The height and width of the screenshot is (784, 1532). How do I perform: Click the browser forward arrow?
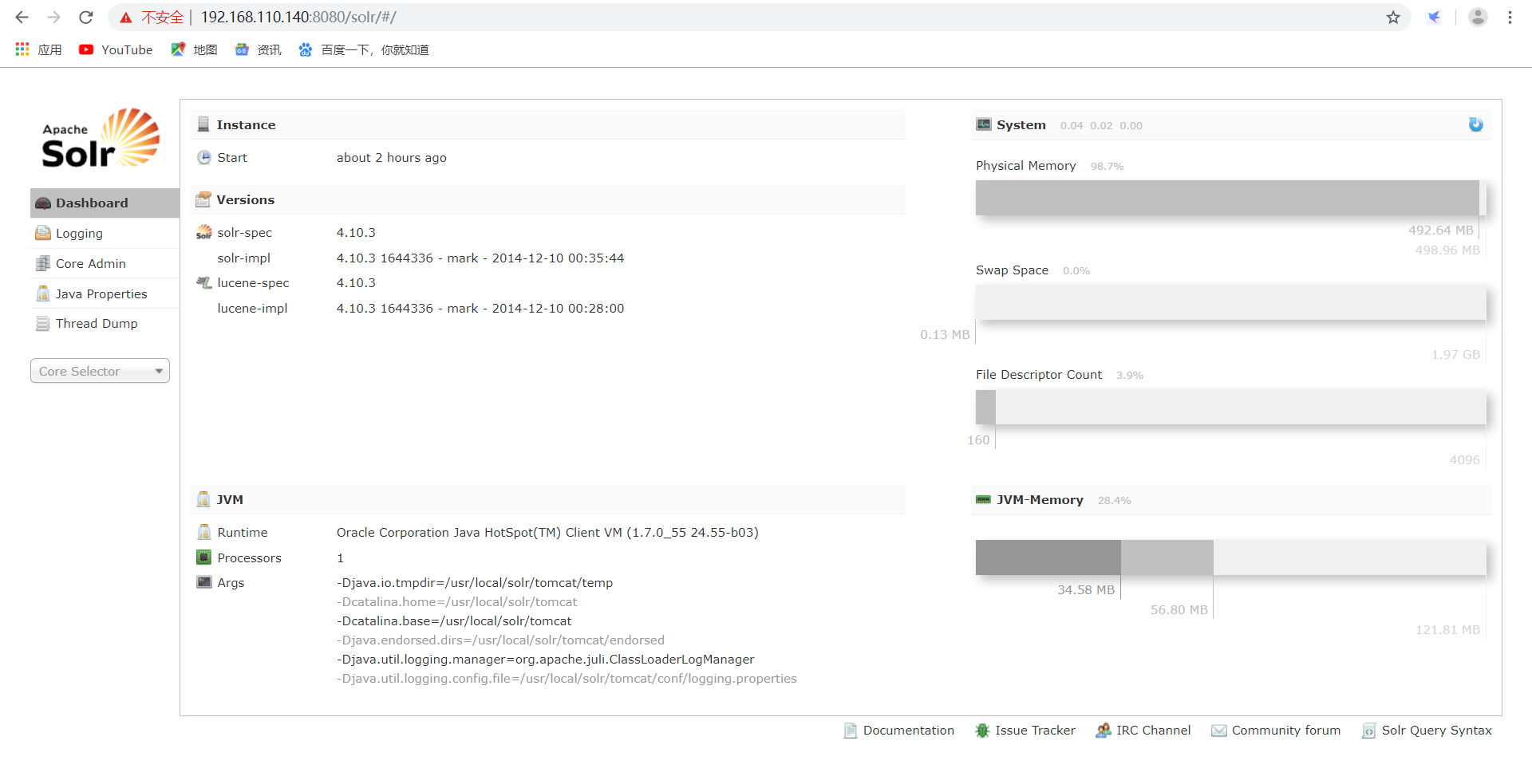pyautogui.click(x=53, y=18)
